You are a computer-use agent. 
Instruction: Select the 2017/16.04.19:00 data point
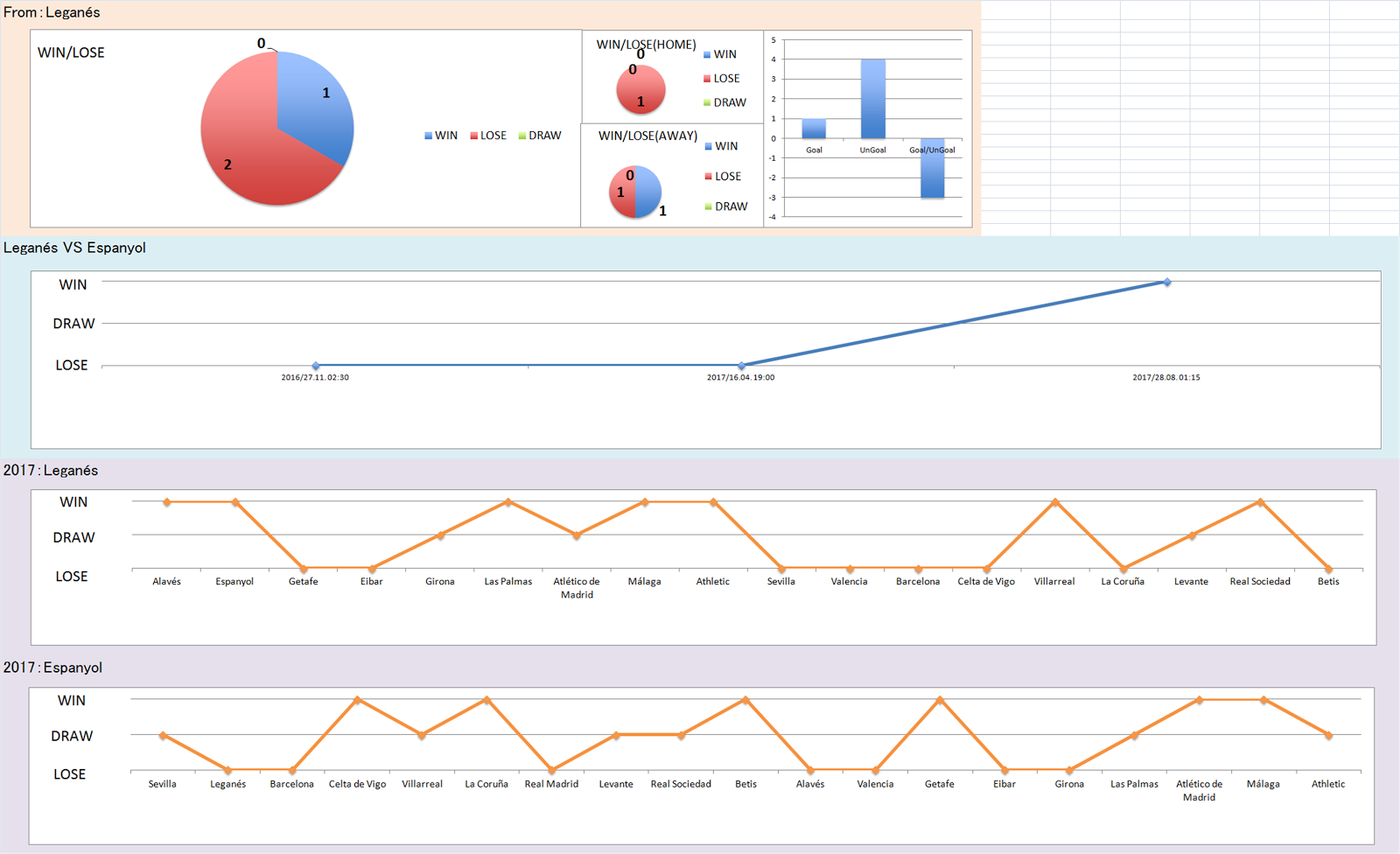pos(741,366)
